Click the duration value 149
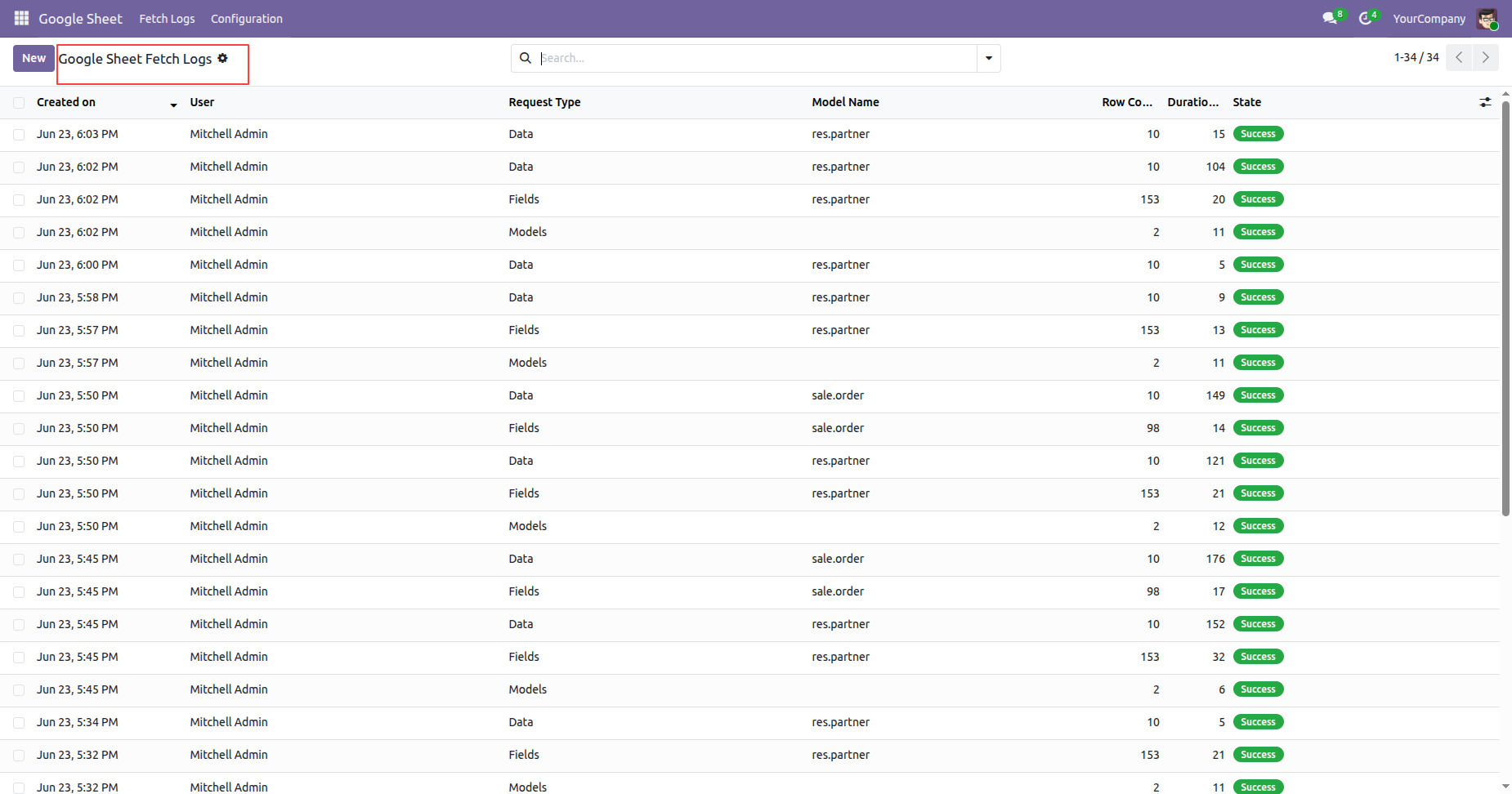1512x794 pixels. tap(1215, 395)
